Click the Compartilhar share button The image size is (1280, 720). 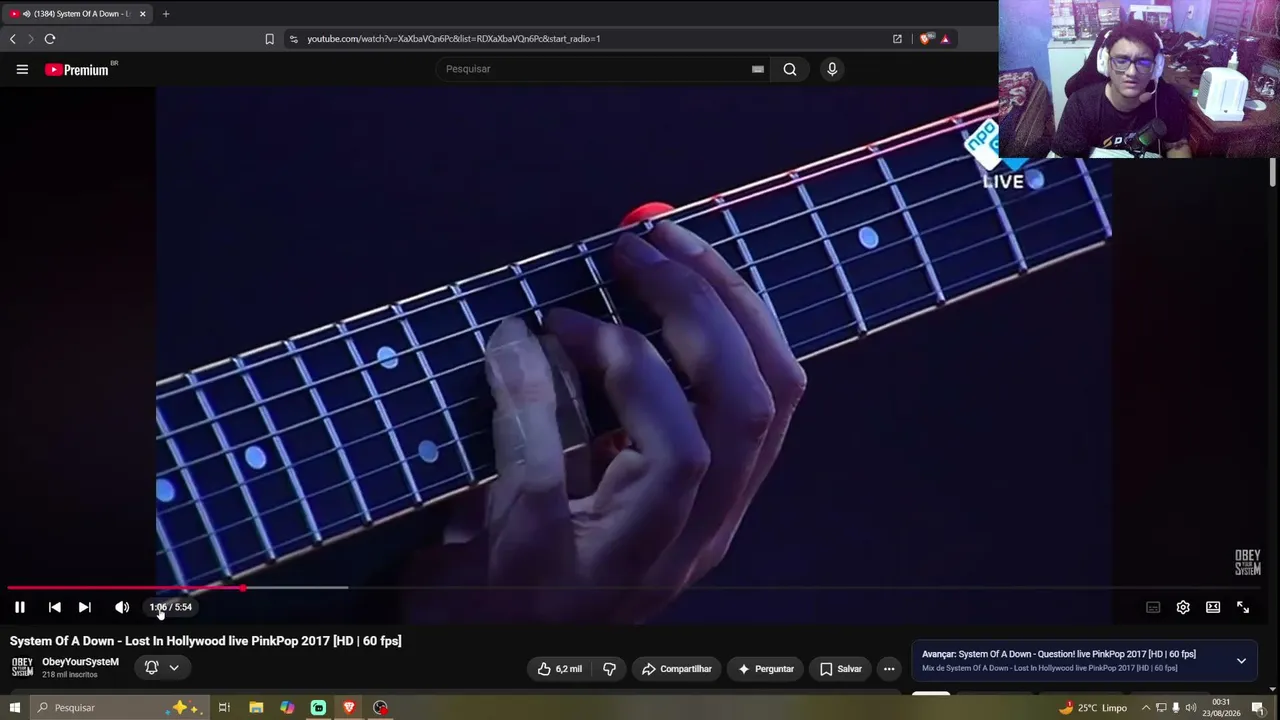(x=677, y=669)
